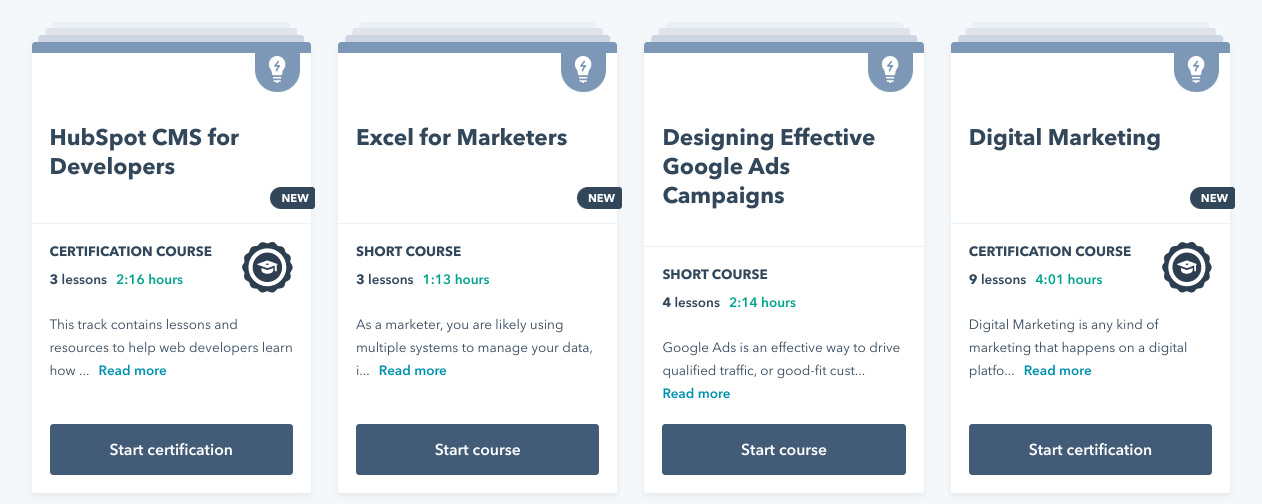The image size is (1262, 504).
Task: Open the Digital Marketing course title
Action: pyautogui.click(x=1064, y=138)
